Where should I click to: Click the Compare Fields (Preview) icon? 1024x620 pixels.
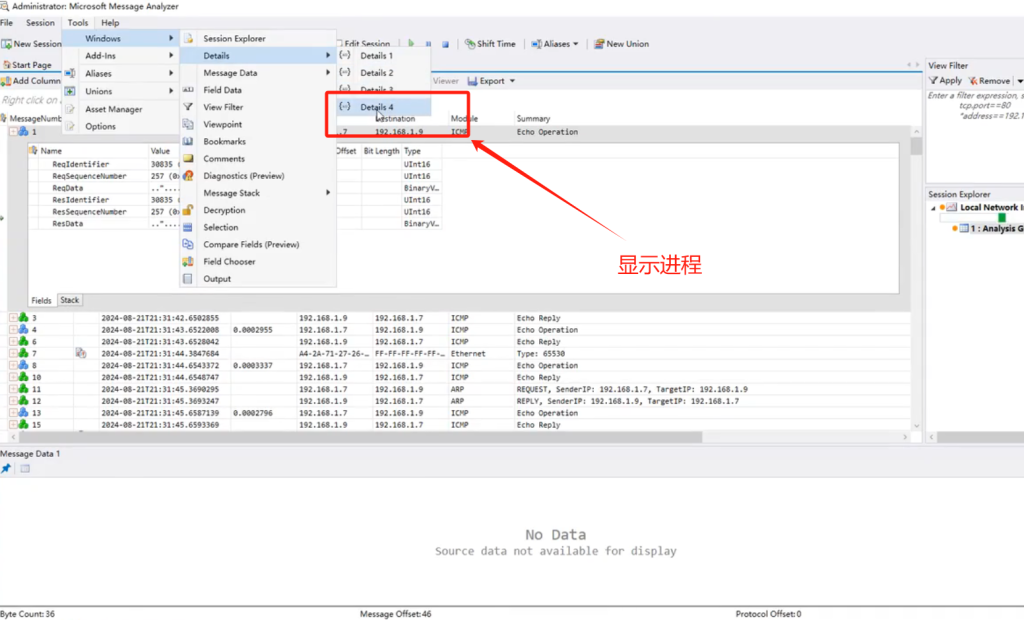click(188, 244)
